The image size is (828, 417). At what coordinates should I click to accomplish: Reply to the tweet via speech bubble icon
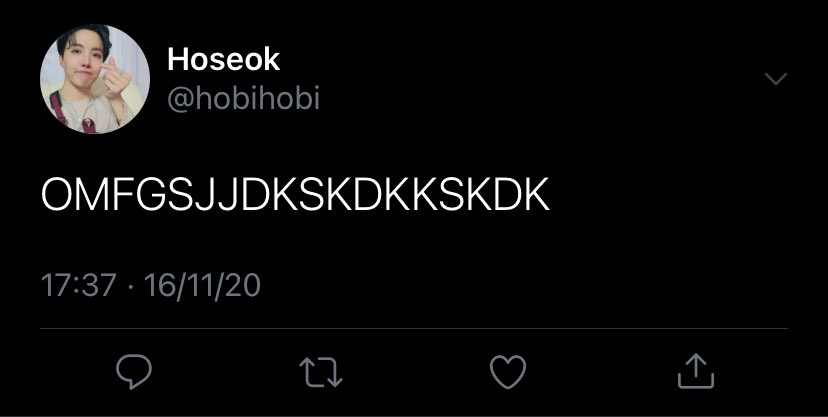tap(134, 372)
